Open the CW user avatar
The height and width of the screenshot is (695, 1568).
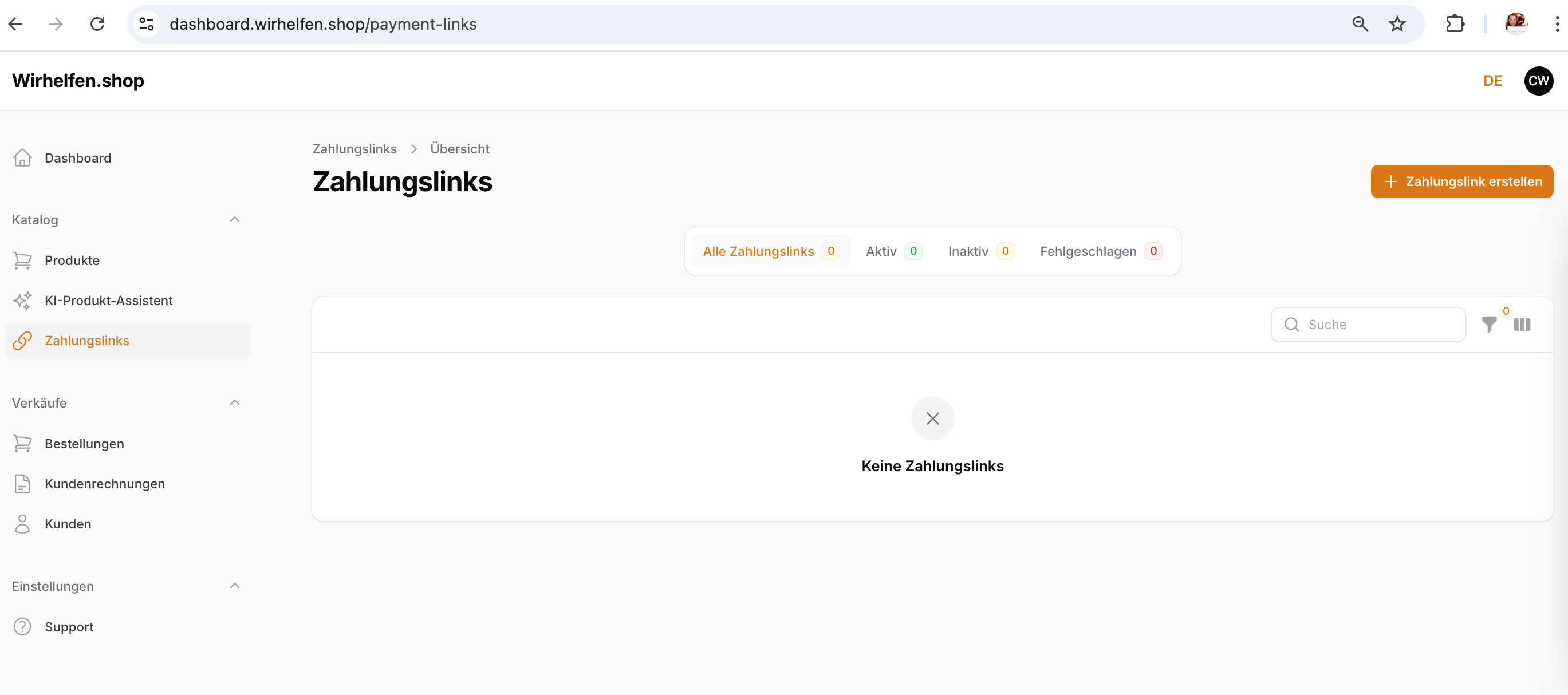coord(1538,81)
